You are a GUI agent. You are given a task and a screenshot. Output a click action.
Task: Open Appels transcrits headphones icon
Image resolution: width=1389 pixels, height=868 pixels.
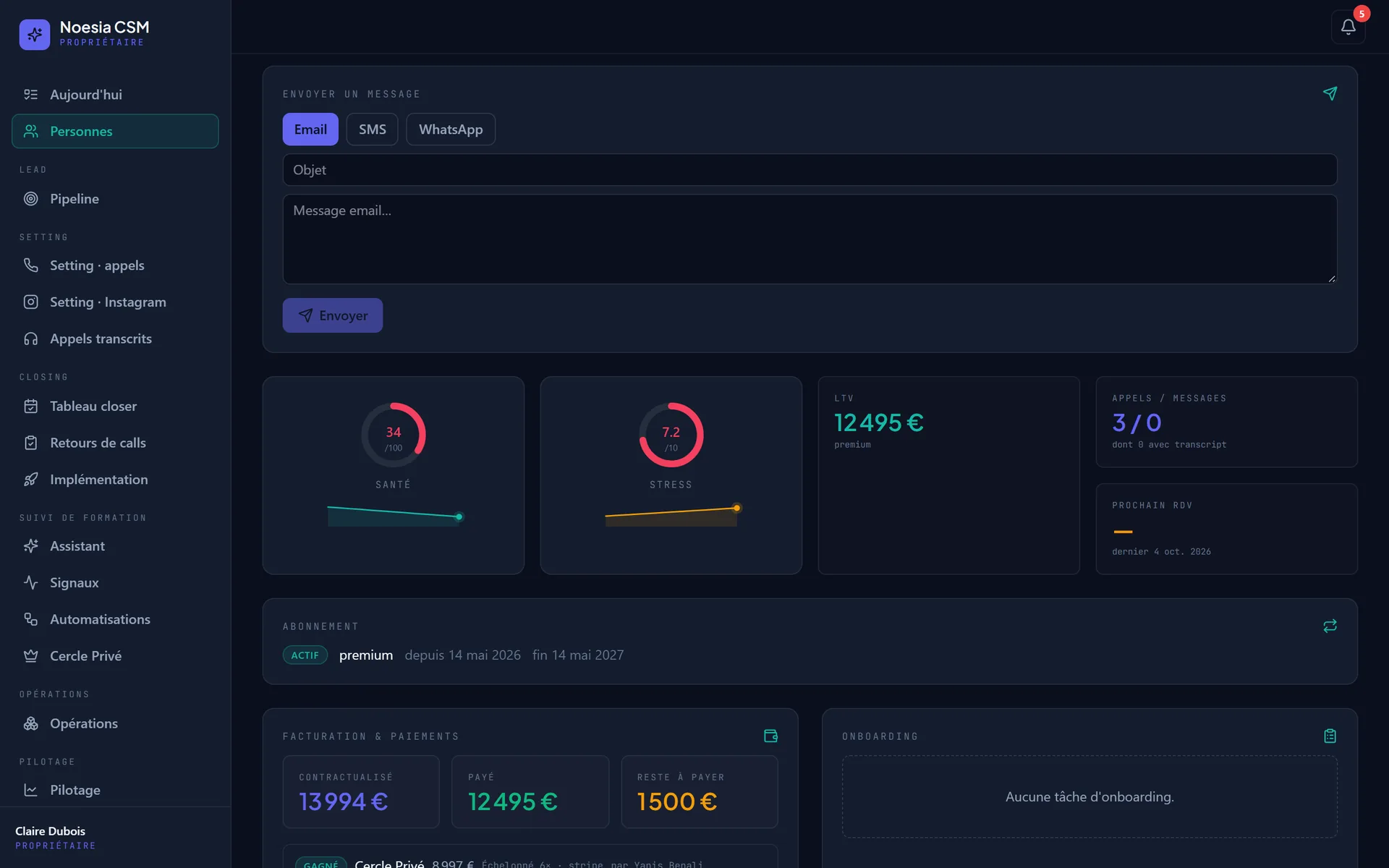(30, 339)
